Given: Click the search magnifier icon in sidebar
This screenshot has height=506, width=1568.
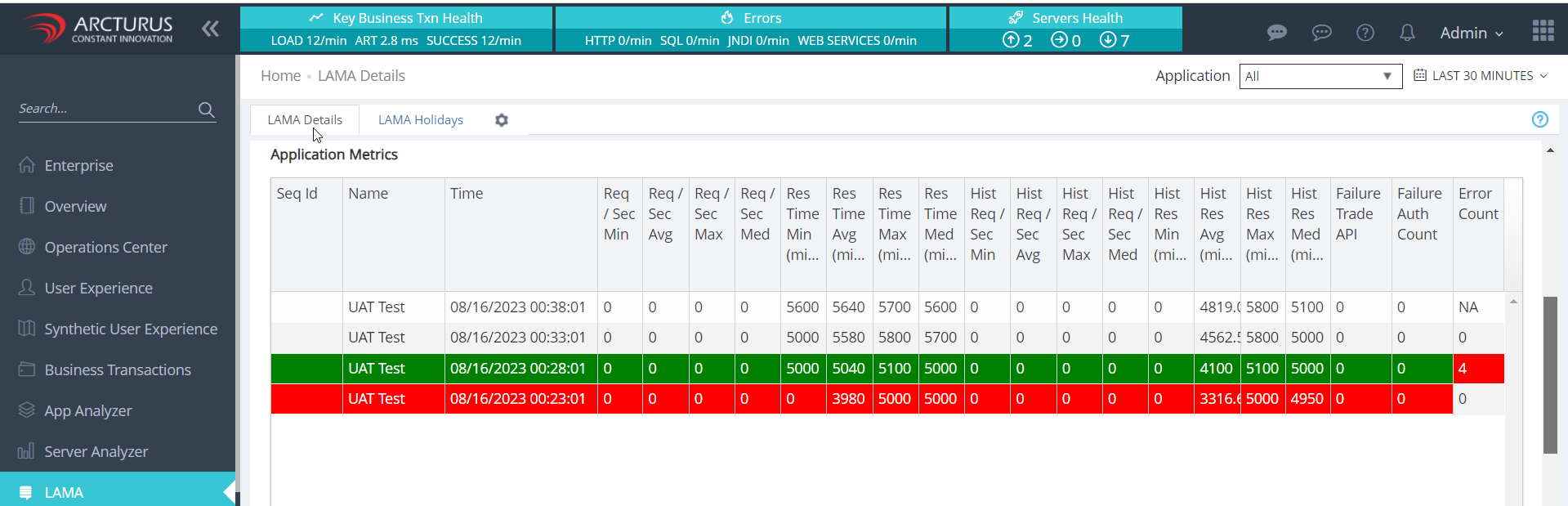Looking at the screenshot, I should 206,110.
